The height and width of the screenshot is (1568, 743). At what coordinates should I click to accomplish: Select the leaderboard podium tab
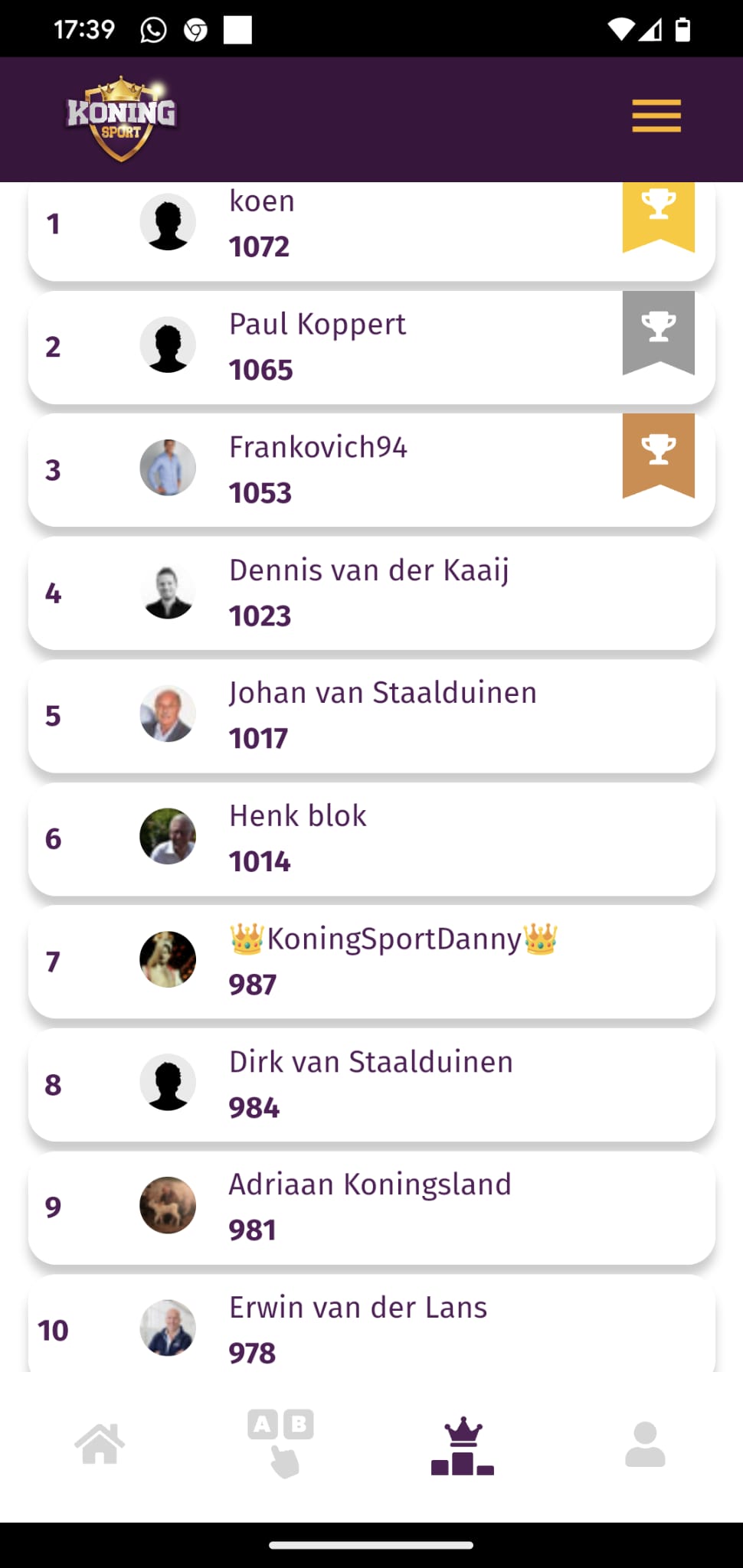463,1445
